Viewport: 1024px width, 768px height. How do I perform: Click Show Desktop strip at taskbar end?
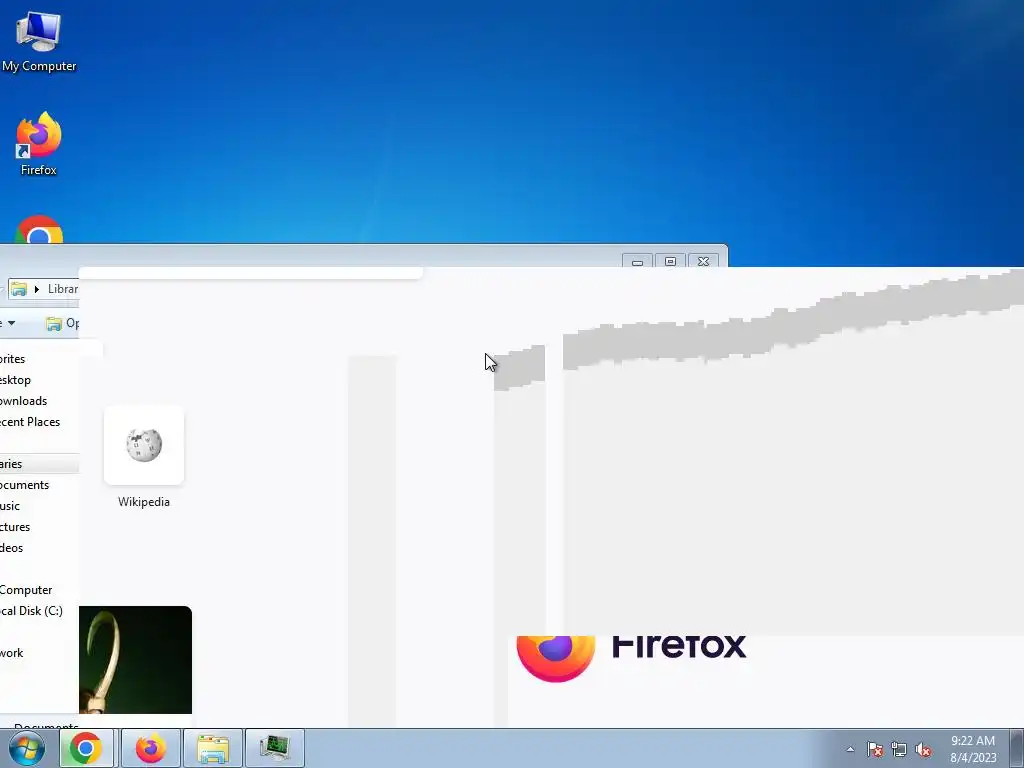[x=1017, y=748]
